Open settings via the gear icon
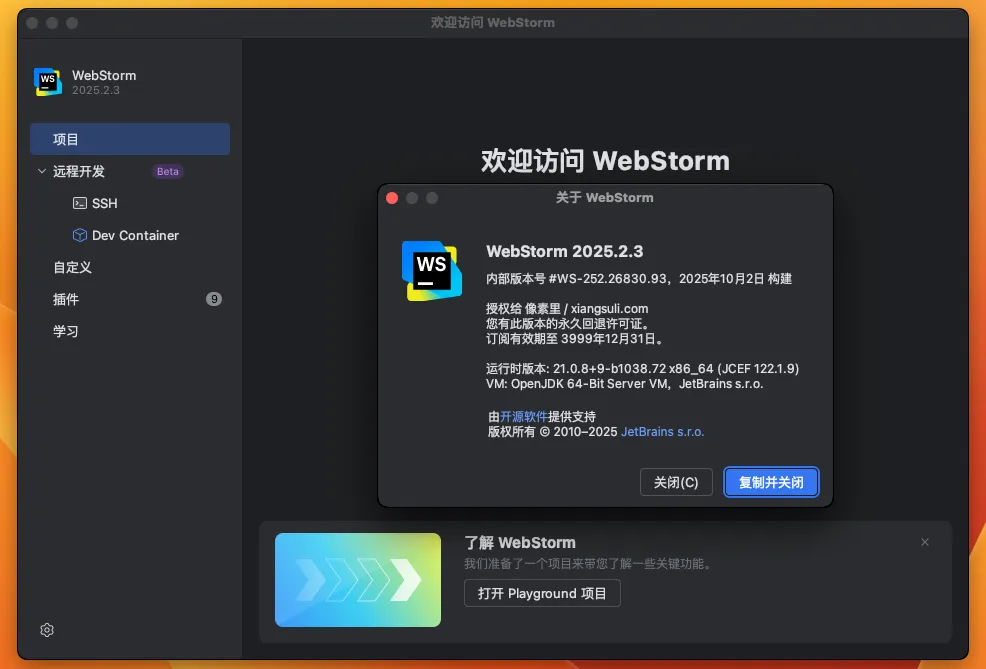 tap(47, 630)
